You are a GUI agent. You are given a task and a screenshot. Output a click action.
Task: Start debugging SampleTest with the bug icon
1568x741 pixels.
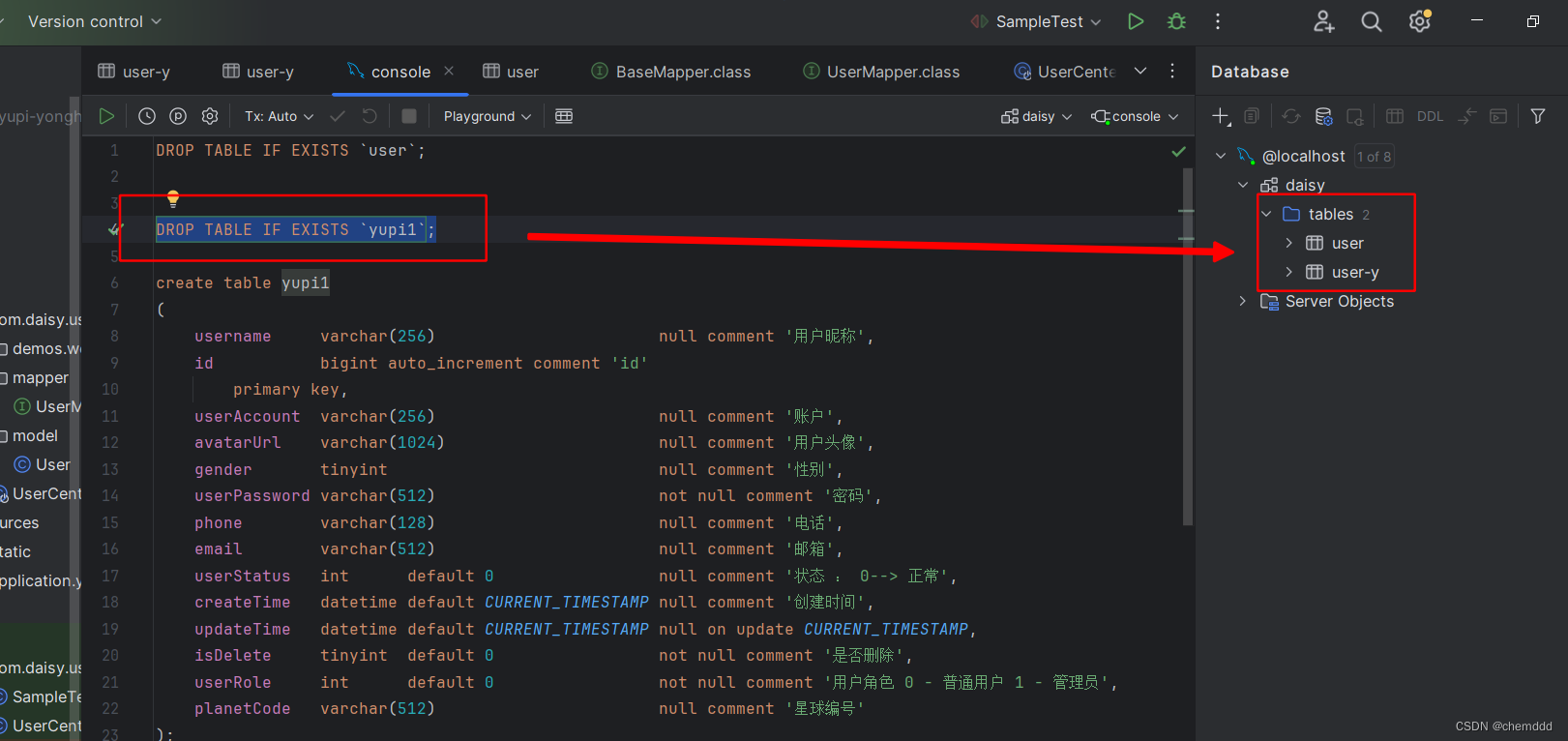click(1176, 21)
